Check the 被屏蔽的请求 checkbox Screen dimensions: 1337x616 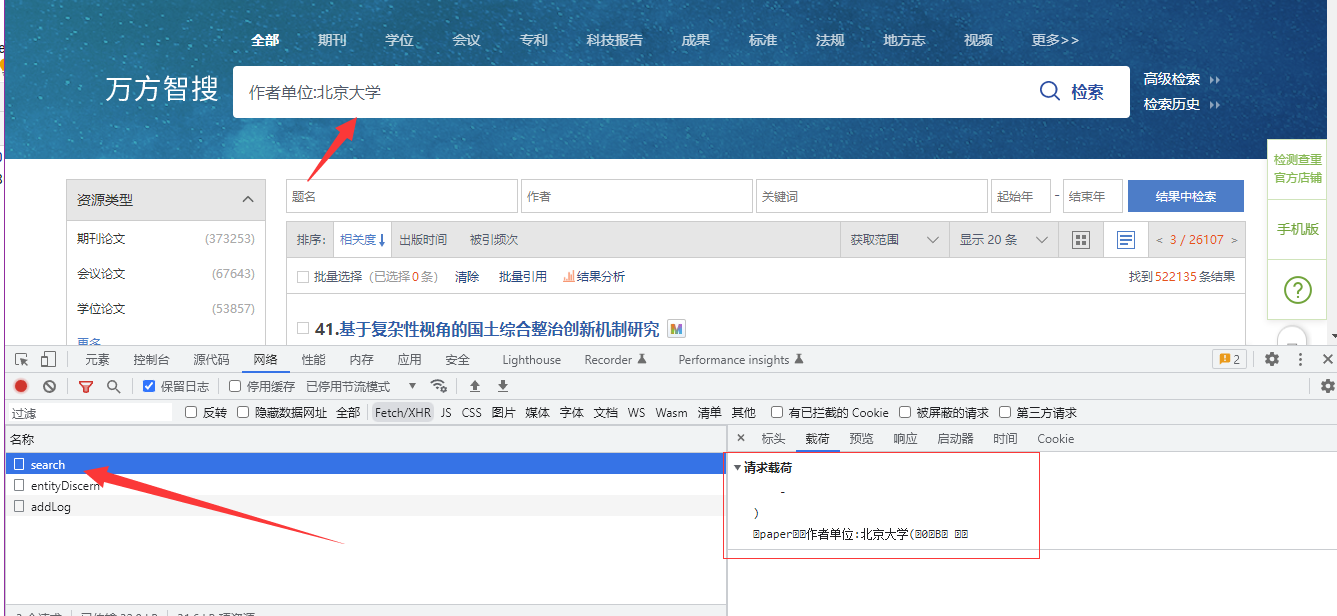[x=905, y=412]
